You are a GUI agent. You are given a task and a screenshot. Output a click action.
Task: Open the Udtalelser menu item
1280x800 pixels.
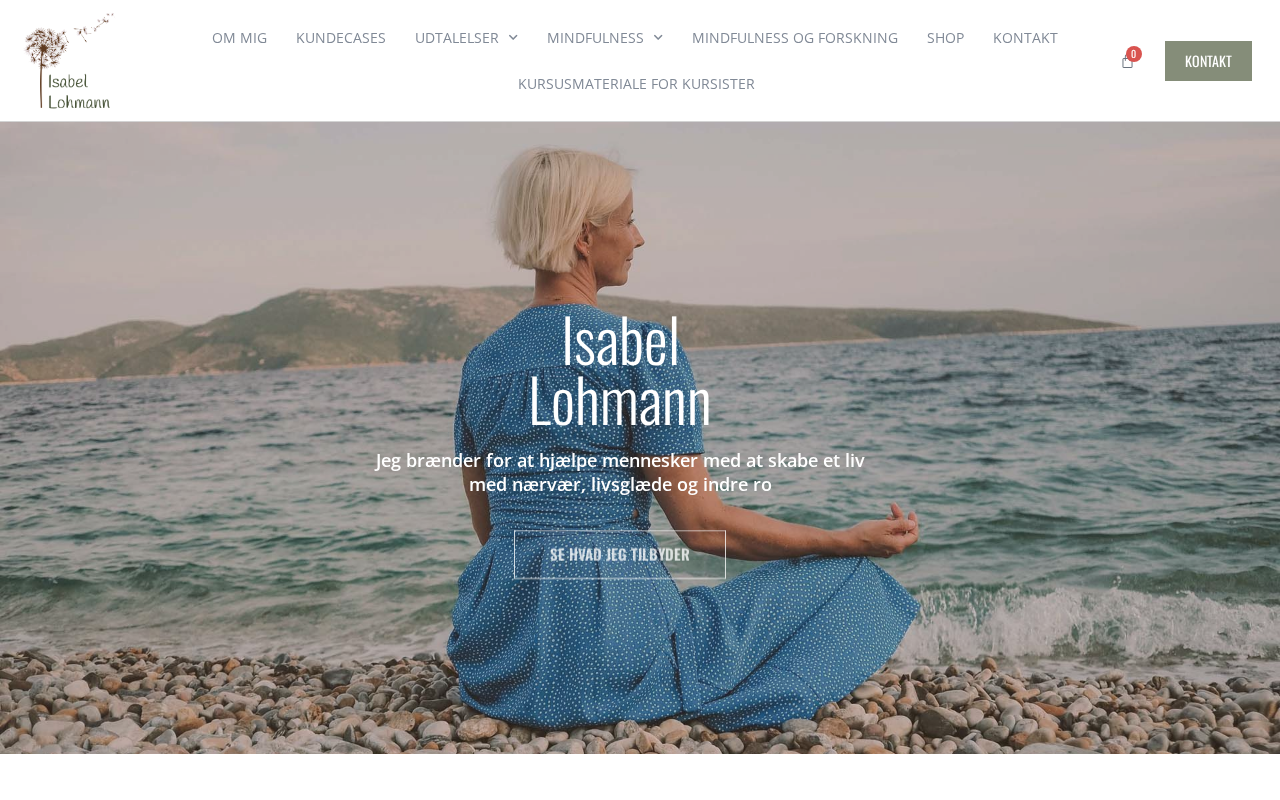coord(457,38)
